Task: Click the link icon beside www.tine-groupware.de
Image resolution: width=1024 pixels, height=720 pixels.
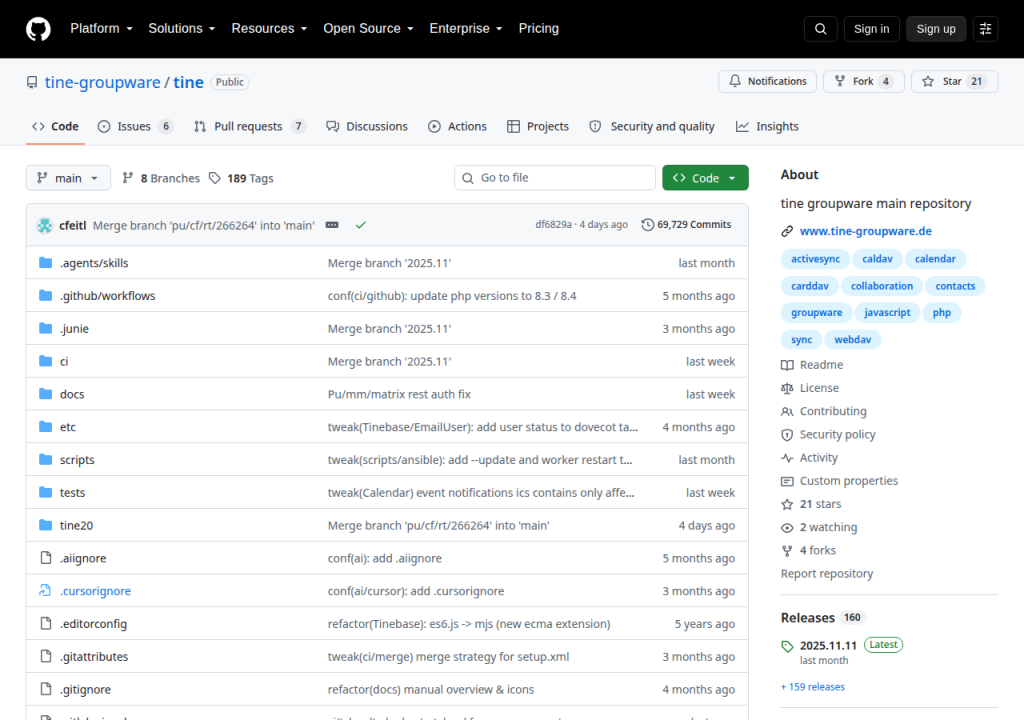Action: tap(787, 231)
